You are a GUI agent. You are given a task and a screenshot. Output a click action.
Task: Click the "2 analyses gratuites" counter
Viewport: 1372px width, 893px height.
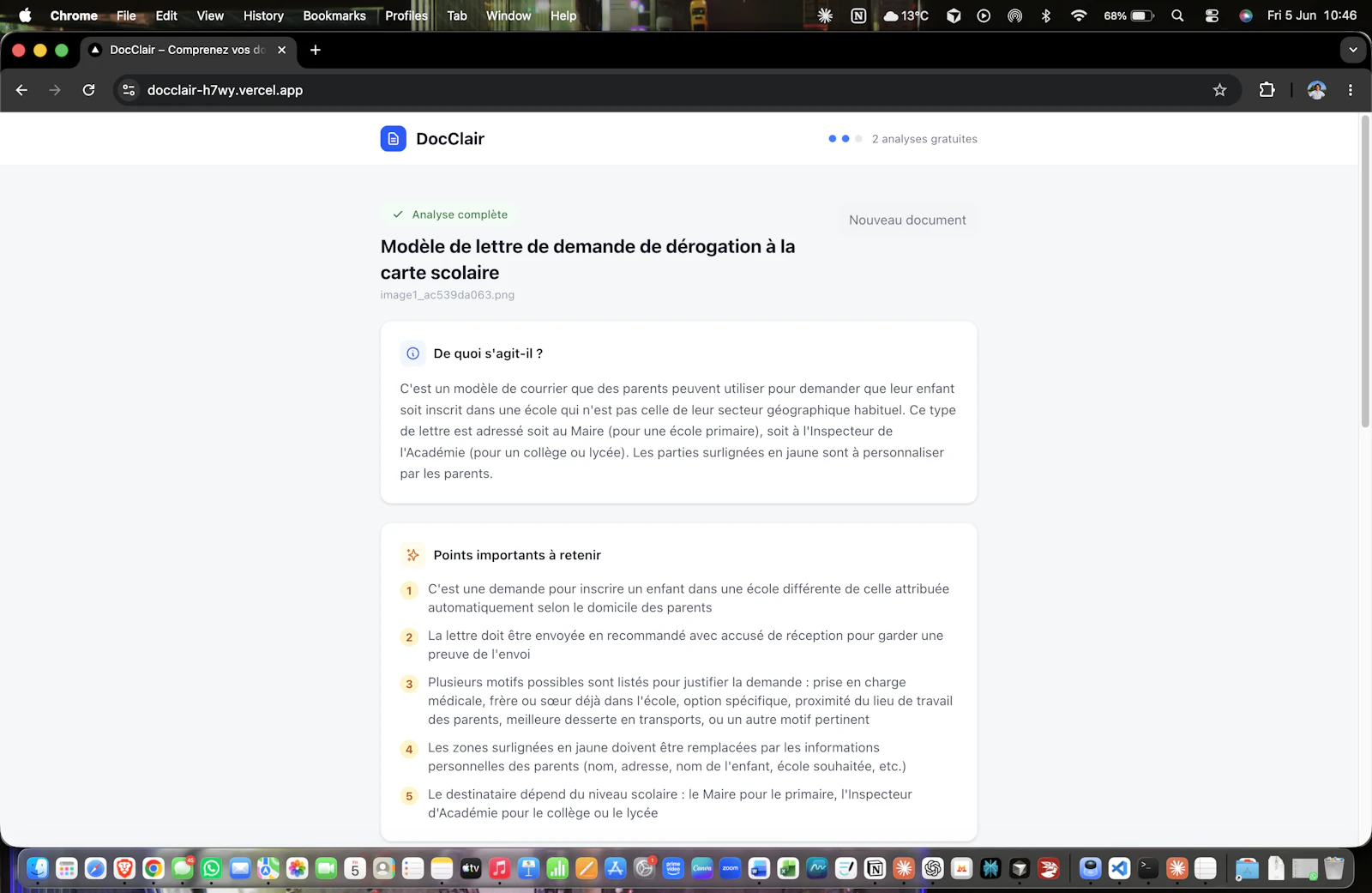click(924, 139)
